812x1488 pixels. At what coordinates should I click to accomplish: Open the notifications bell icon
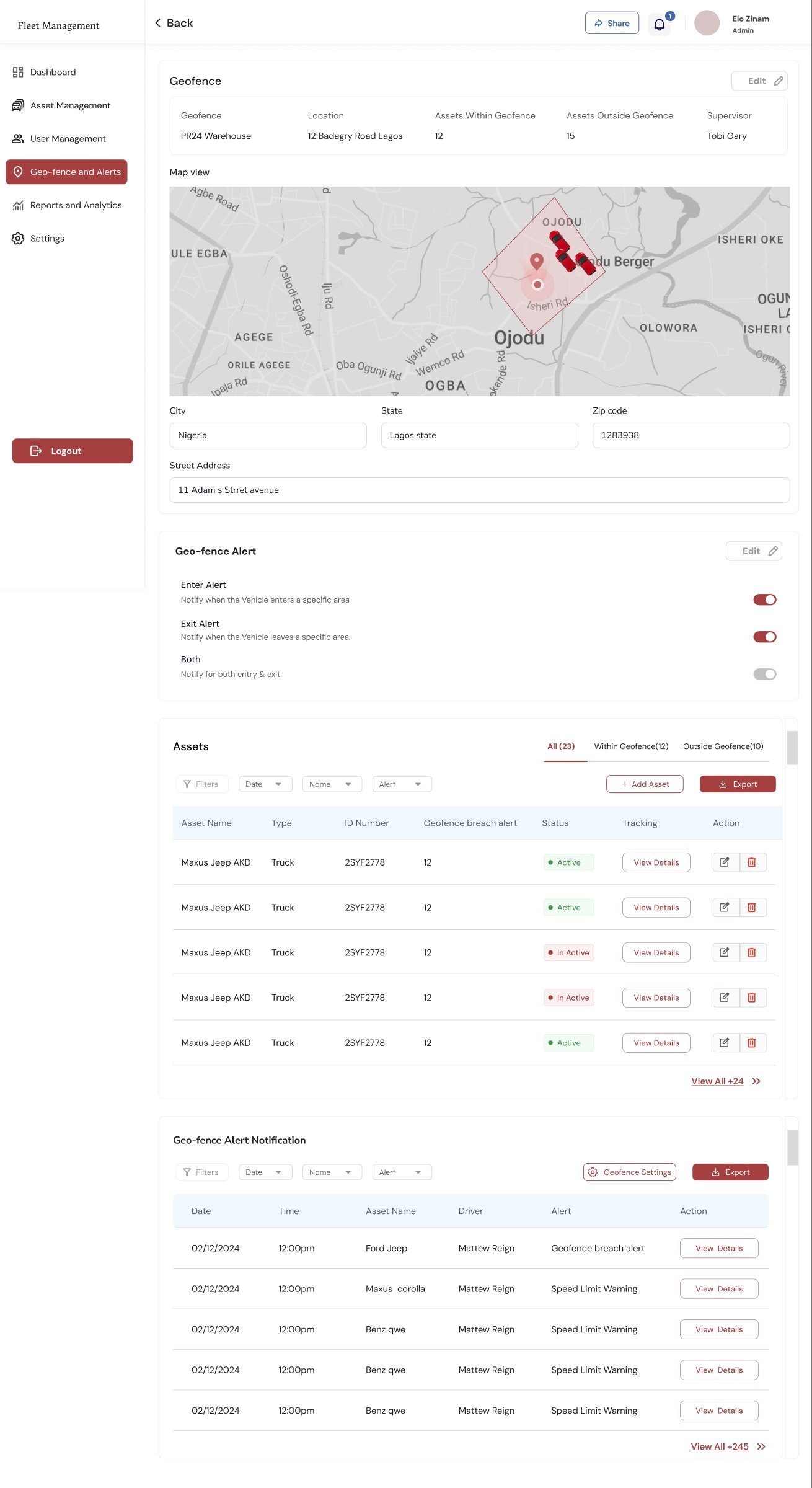click(659, 24)
